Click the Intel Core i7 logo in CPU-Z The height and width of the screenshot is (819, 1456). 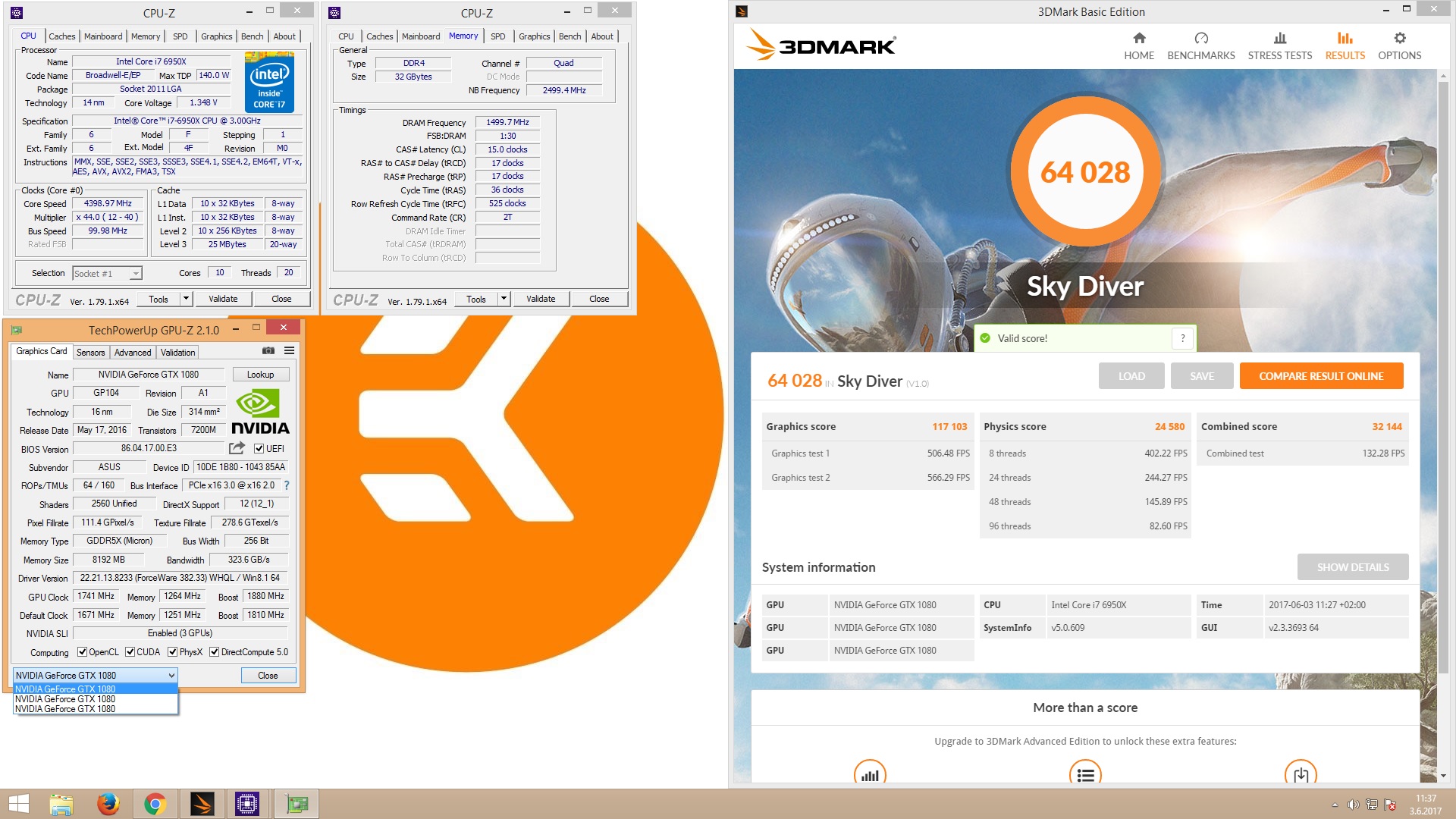(269, 83)
